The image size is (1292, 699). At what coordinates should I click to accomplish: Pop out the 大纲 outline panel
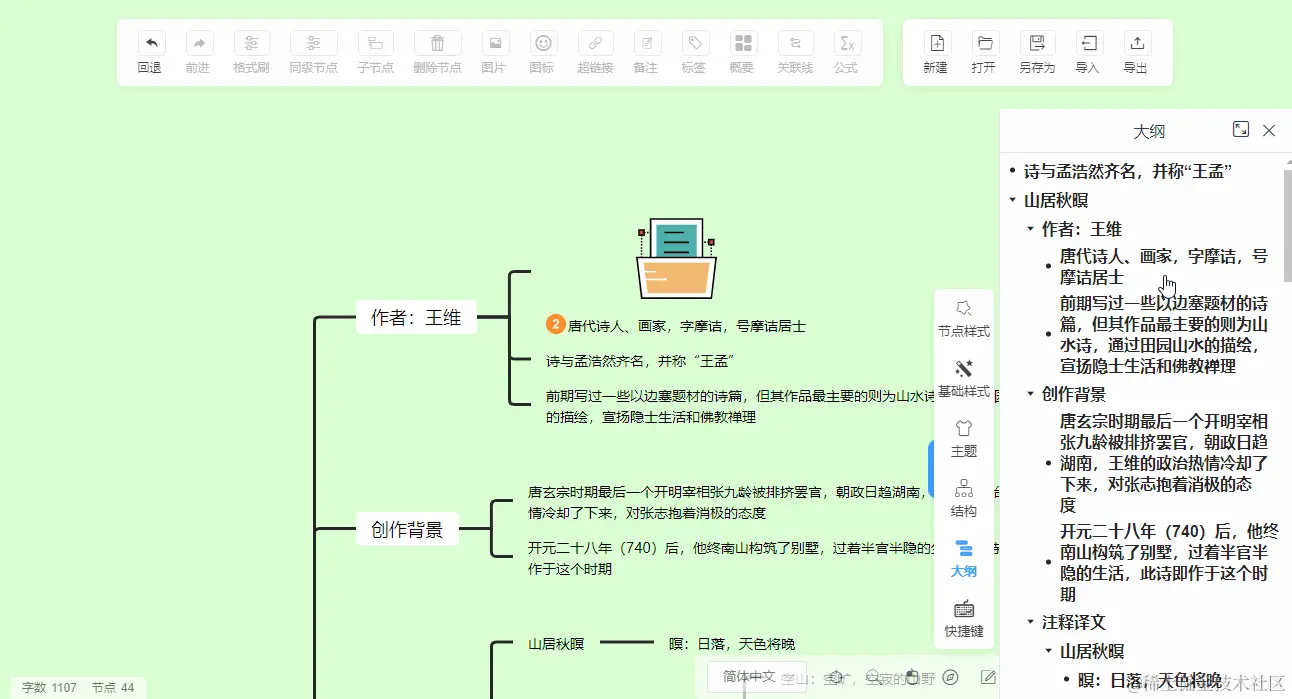[1241, 129]
